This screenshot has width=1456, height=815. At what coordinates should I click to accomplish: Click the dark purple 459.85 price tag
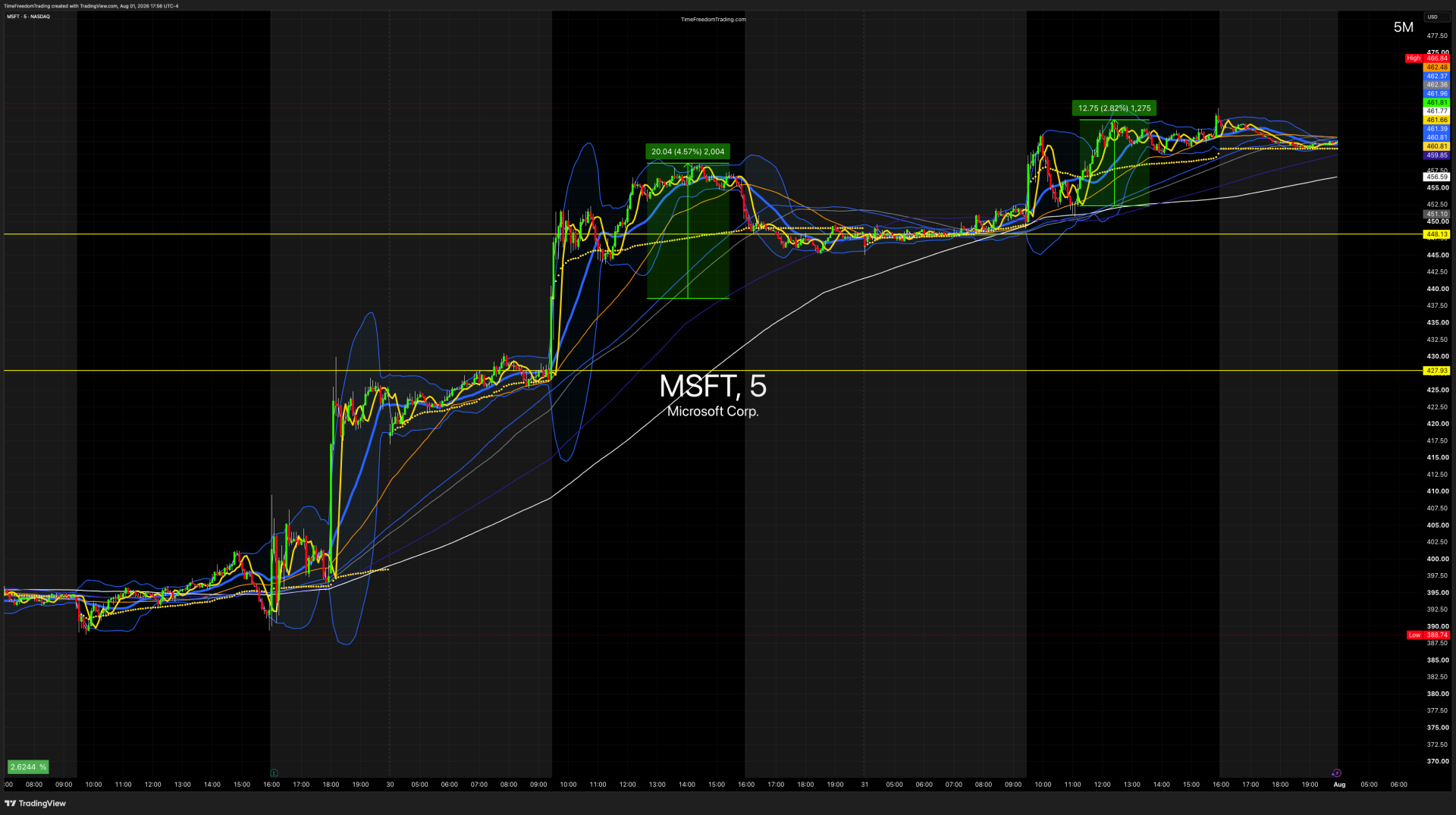click(x=1436, y=155)
